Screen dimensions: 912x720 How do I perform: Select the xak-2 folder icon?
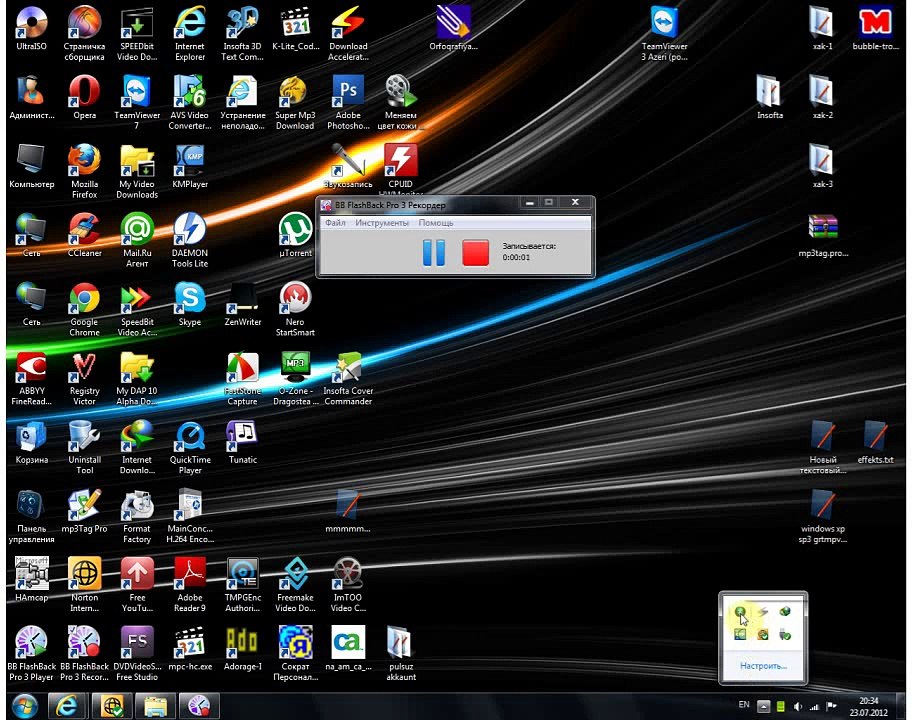pos(822,98)
